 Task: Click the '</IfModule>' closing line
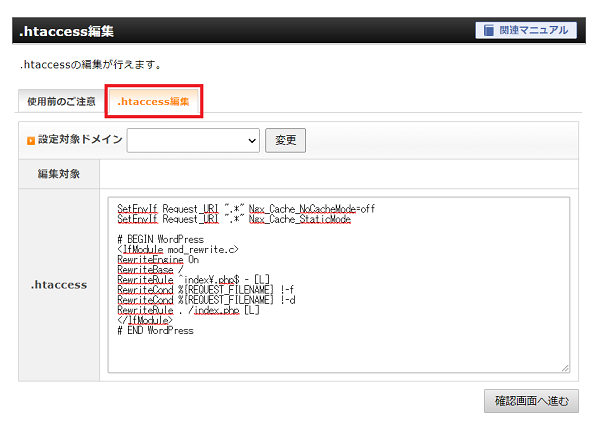145,321
